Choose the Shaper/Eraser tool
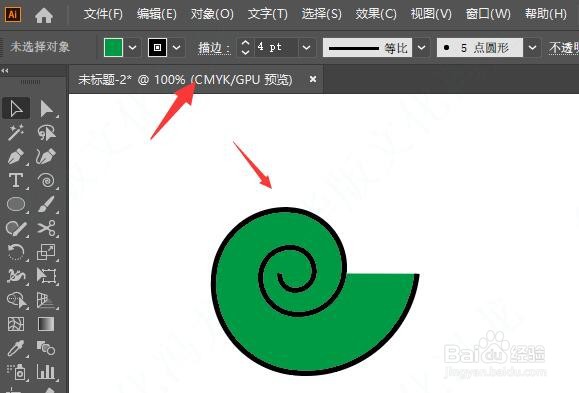The height and width of the screenshot is (393, 579). 16,229
